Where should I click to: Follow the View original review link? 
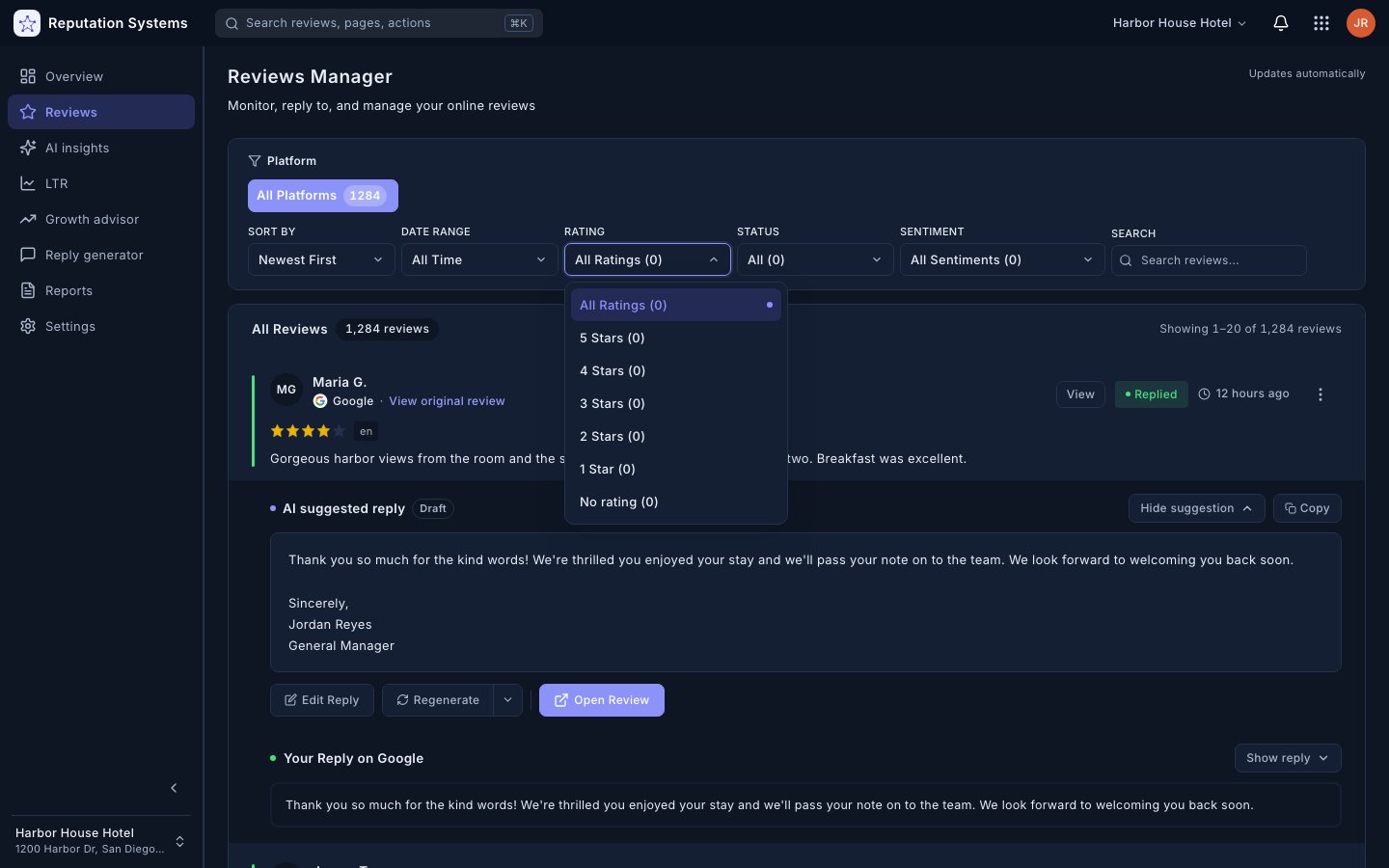(x=447, y=401)
